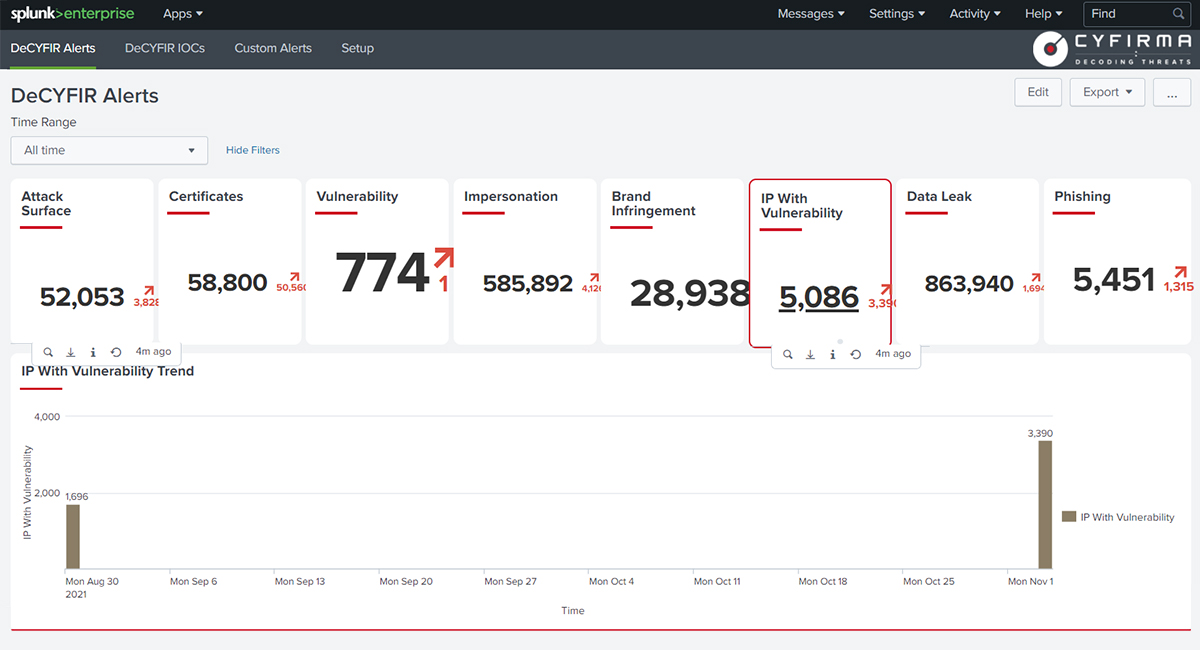Click the Attack Surface card title
This screenshot has height=650, width=1200.
46,204
